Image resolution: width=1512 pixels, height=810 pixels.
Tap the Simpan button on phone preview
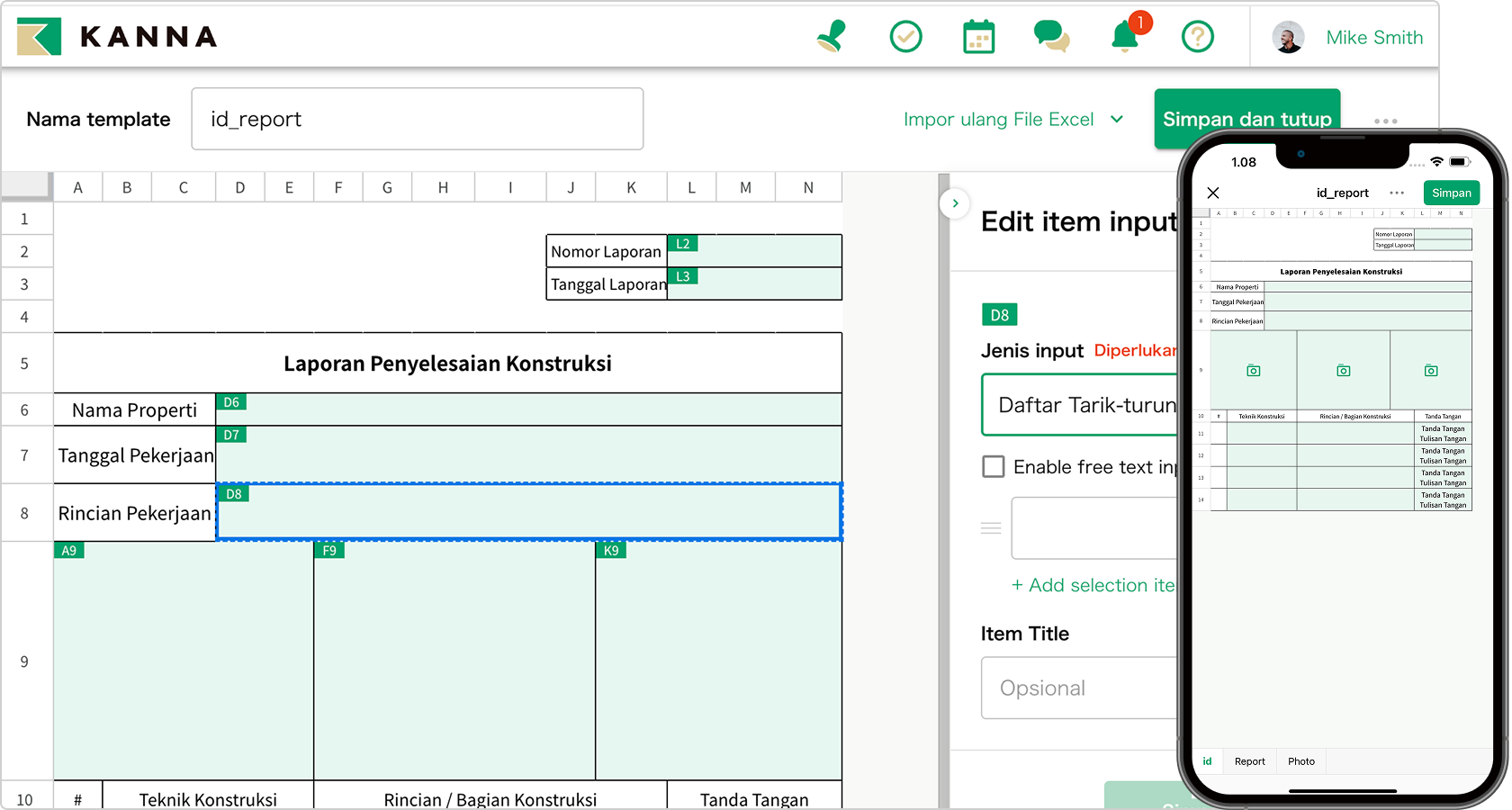[1451, 193]
